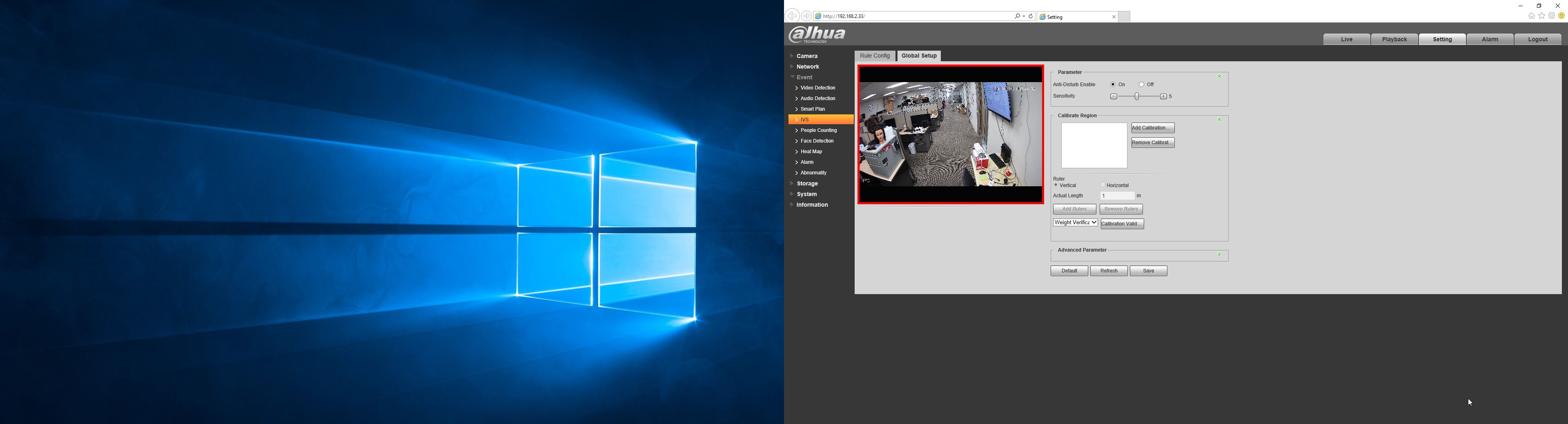Click the Refresh button below the settings

1109,271
